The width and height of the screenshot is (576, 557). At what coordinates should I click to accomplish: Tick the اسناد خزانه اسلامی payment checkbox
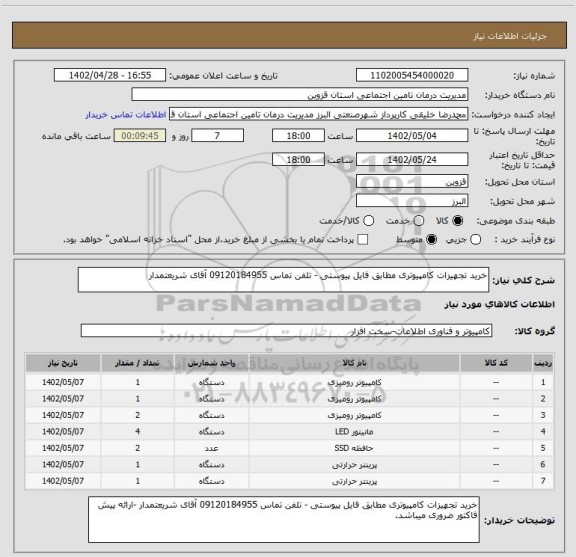tap(363, 240)
